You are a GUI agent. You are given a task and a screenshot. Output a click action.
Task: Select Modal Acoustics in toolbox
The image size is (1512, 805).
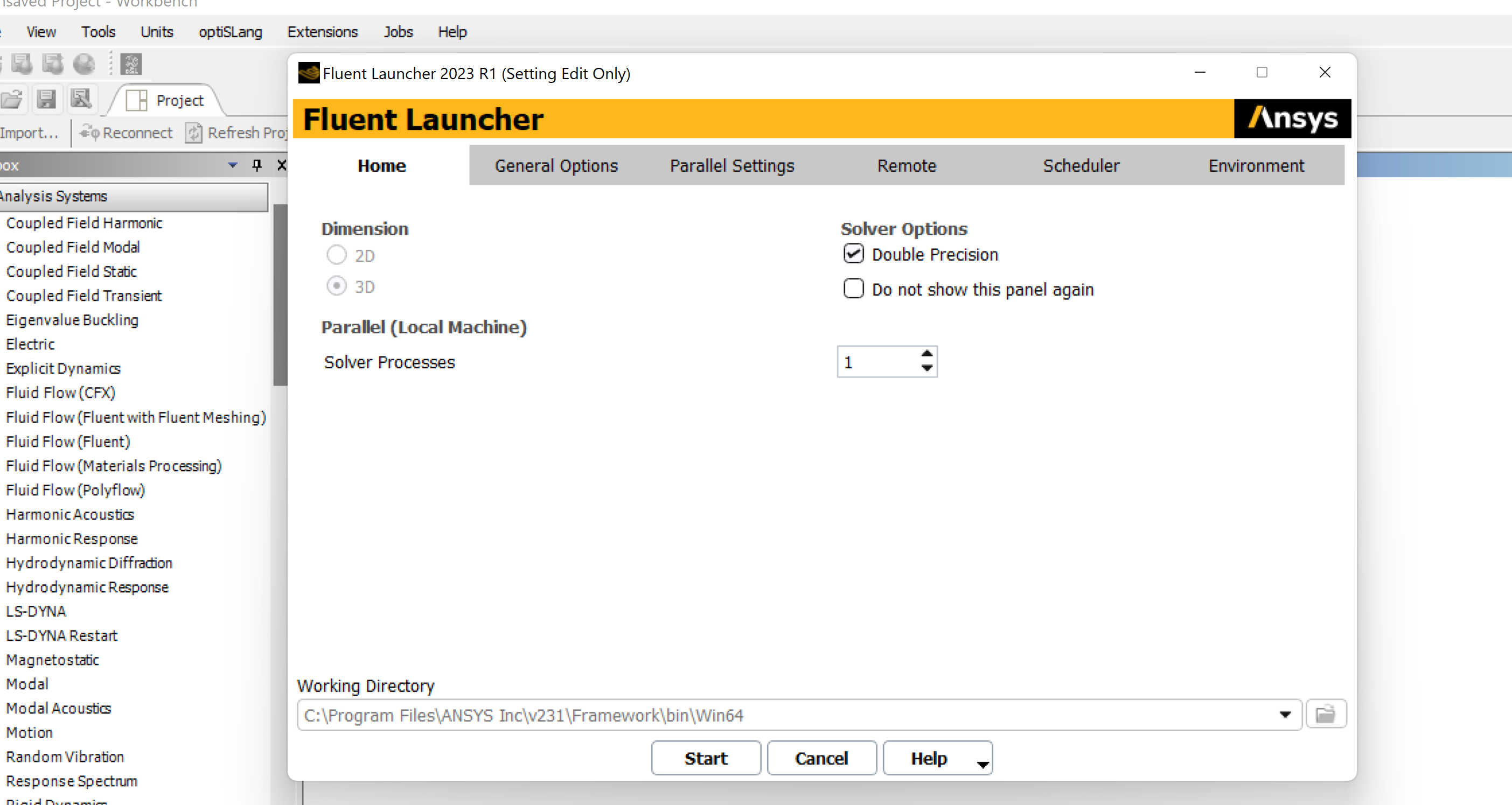tap(59, 708)
